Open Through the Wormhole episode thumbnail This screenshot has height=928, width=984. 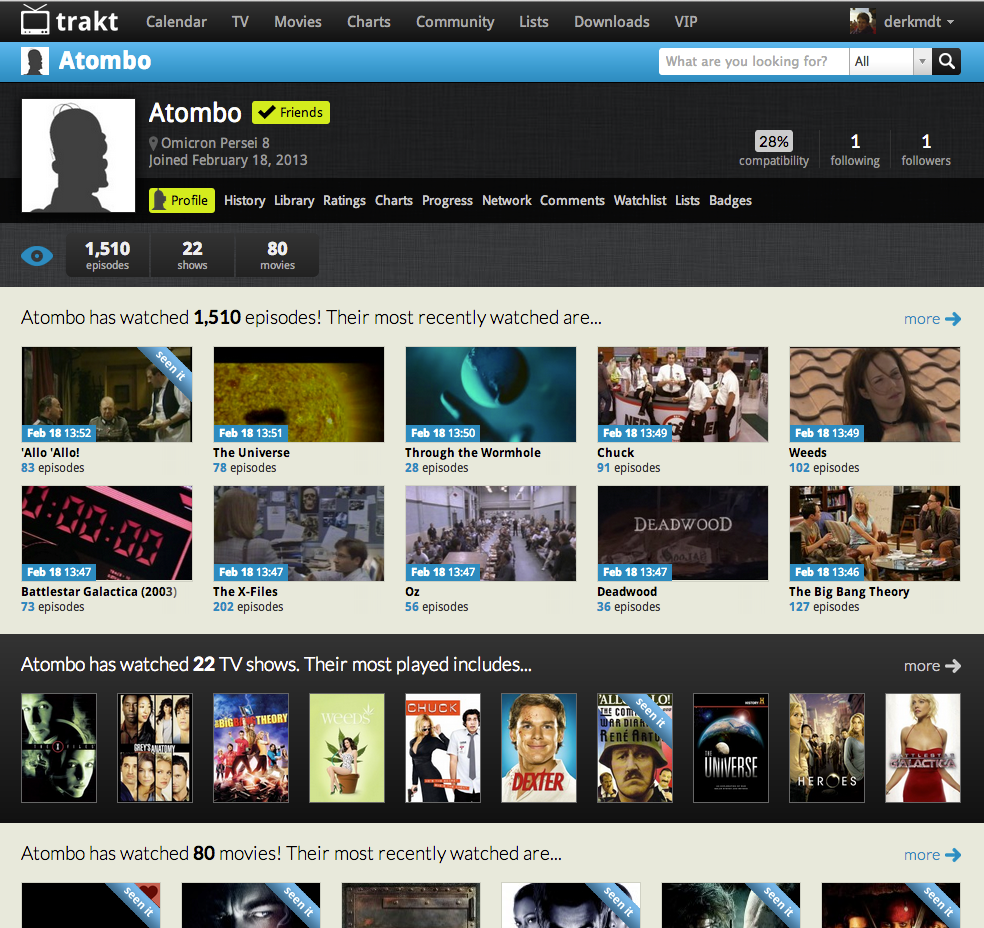(x=491, y=395)
